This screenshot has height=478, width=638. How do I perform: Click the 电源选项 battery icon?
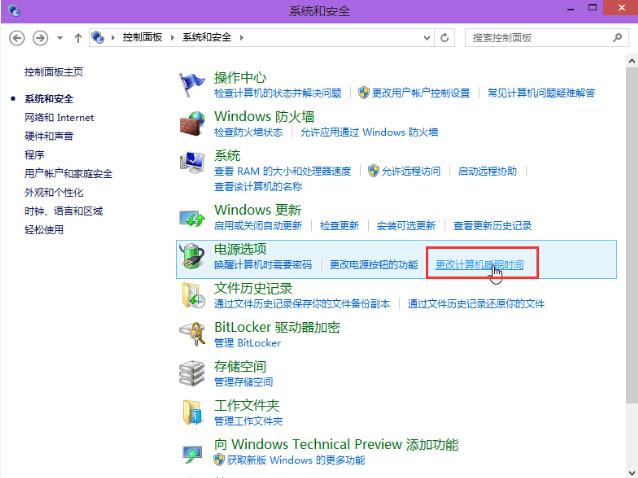[192, 258]
